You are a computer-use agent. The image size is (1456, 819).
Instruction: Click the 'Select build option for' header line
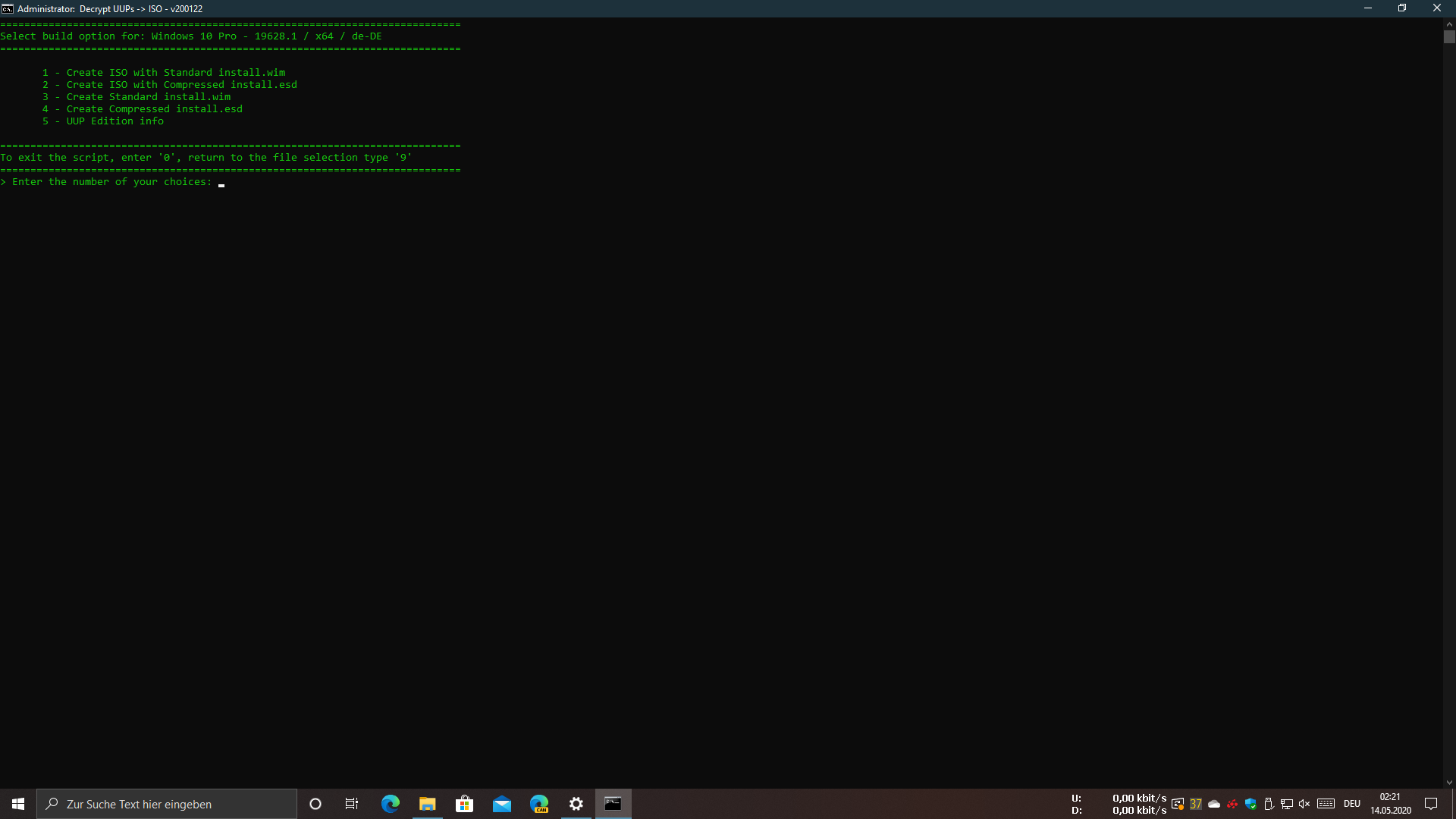click(191, 36)
